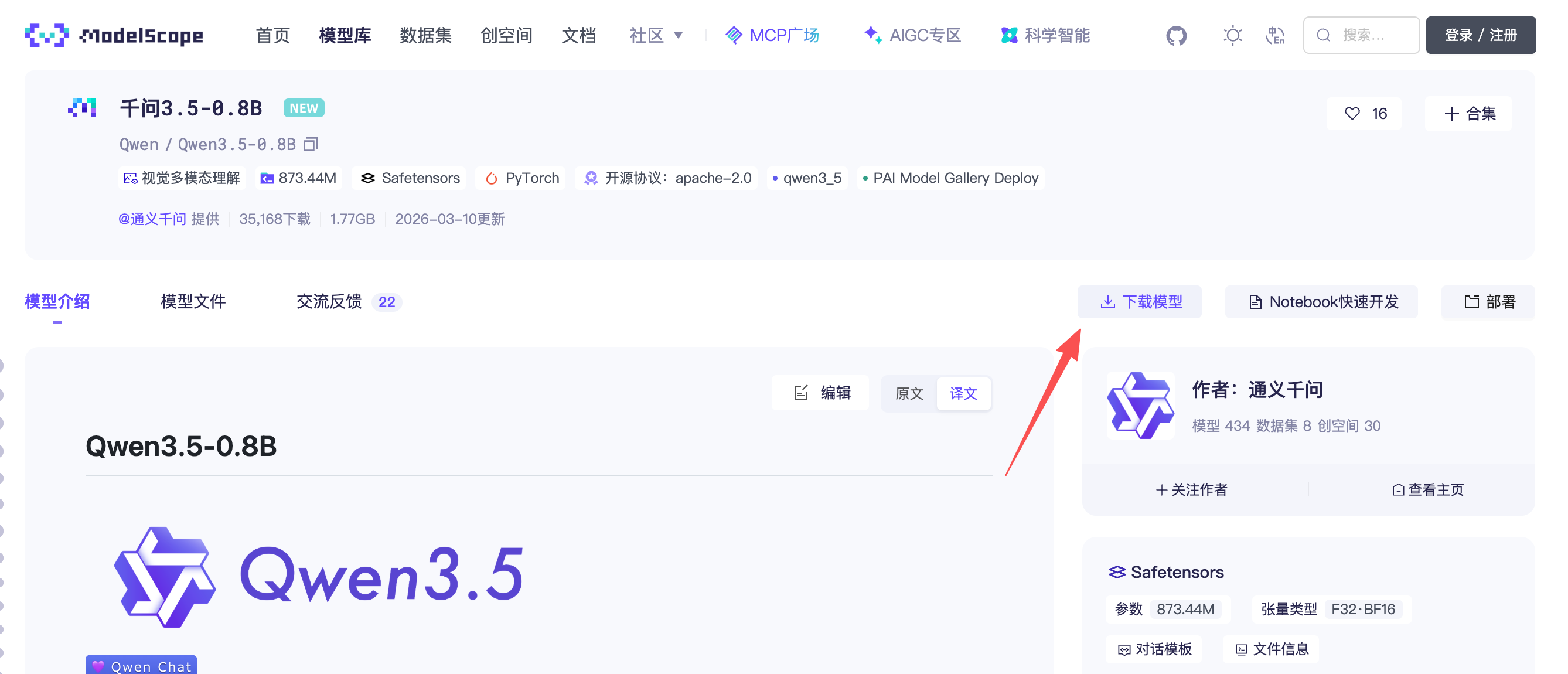Click the NEW badge next to title
This screenshot has height=674, width=1568.
pos(304,108)
